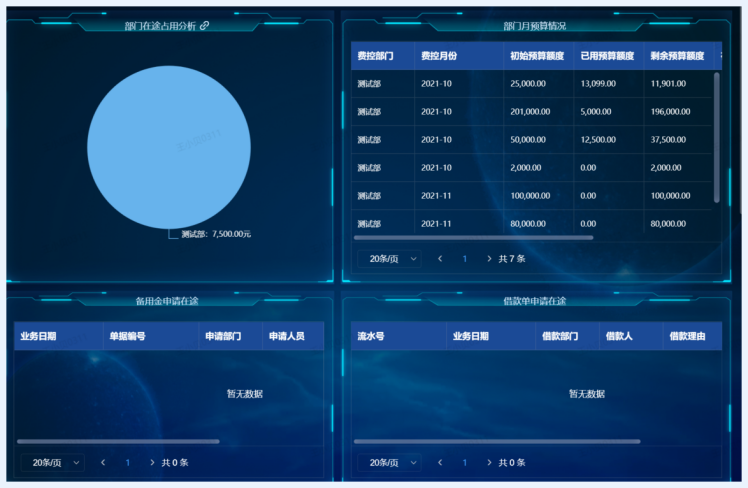Click horizontal scrollbar under 部门月预算情况 table
Image resolution: width=748 pixels, height=488 pixels.
(473, 238)
